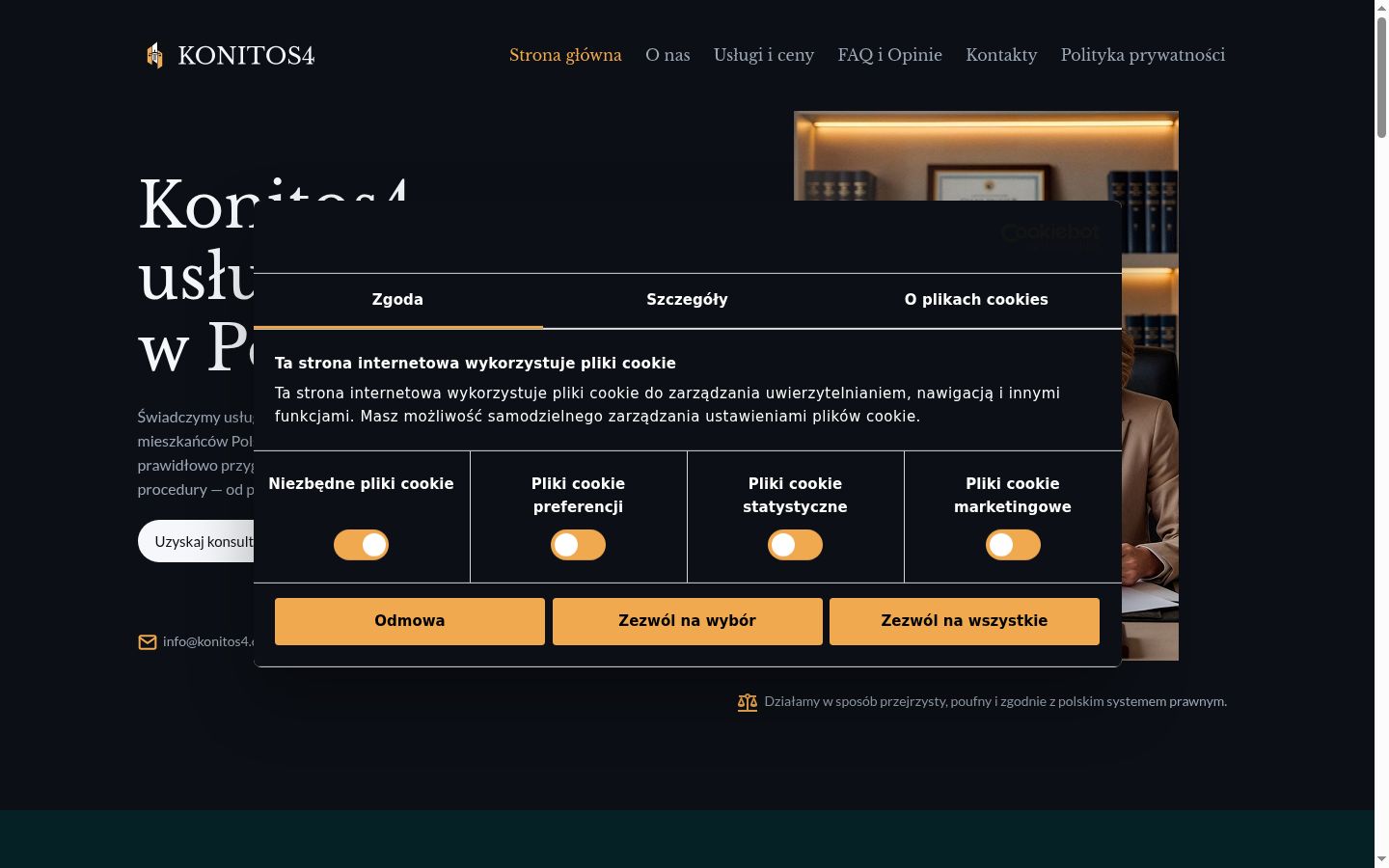The image size is (1389, 868).
Task: Click the office hero photo
Action: pos(986,155)
